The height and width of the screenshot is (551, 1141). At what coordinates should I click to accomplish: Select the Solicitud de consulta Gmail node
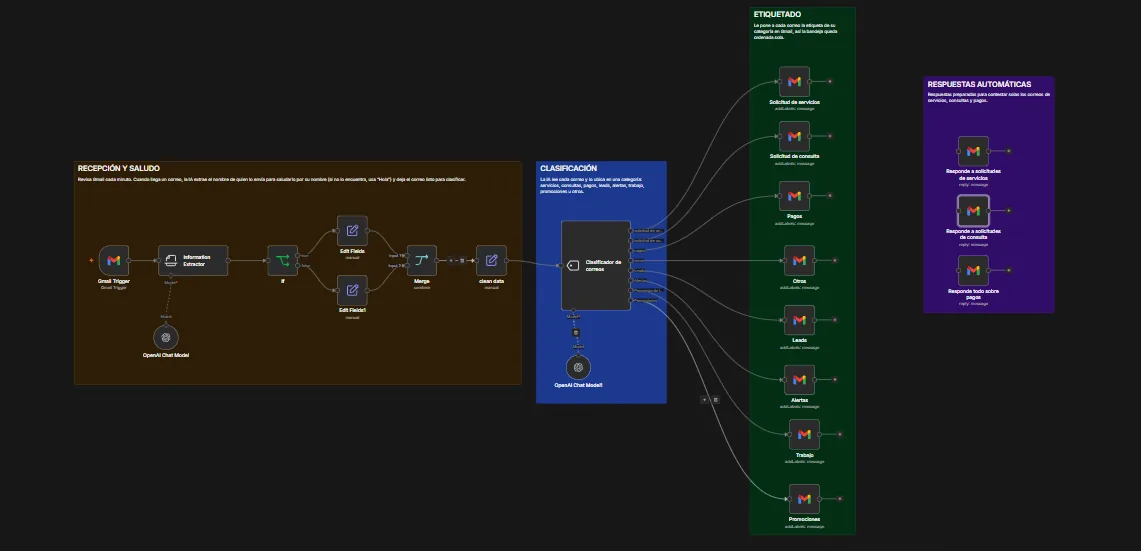pyautogui.click(x=794, y=136)
